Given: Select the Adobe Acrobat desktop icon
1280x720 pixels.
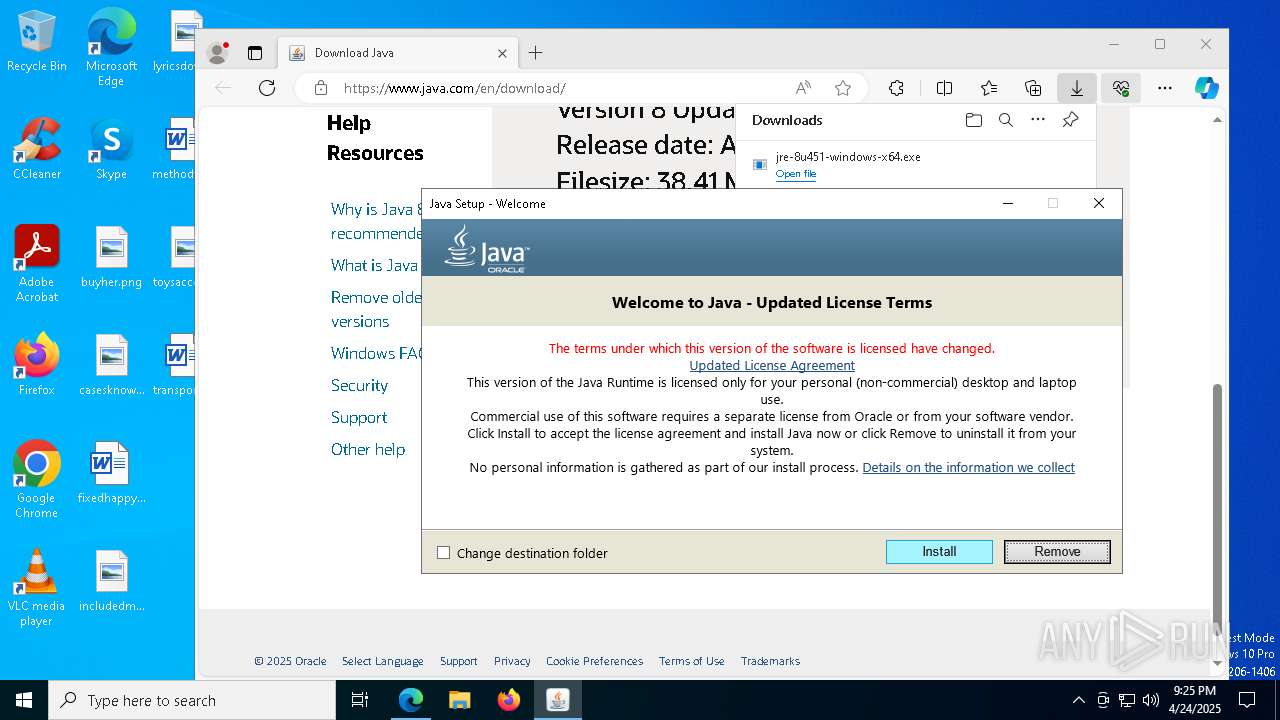Looking at the screenshot, I should tap(37, 263).
